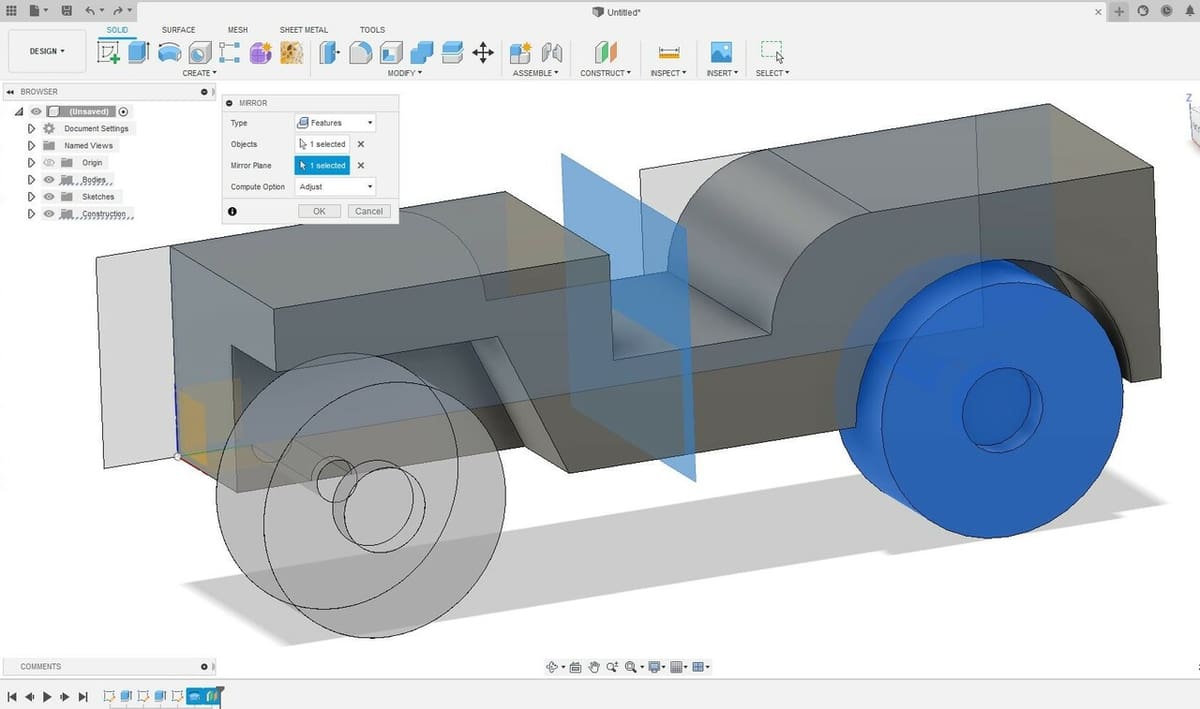The height and width of the screenshot is (709, 1200).
Task: Select the Midplane construct tool
Action: click(x=606, y=52)
